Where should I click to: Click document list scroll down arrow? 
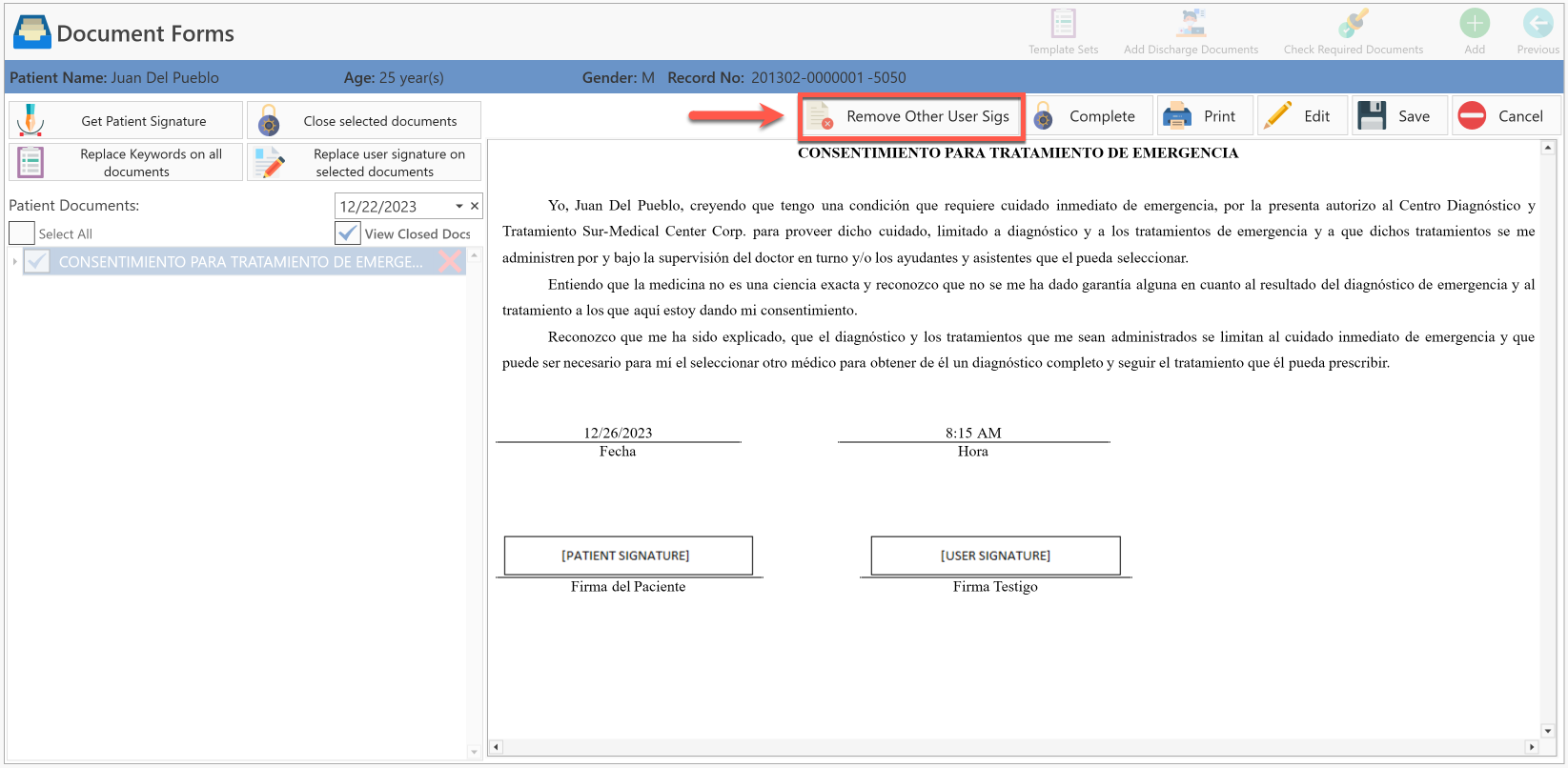[x=474, y=752]
